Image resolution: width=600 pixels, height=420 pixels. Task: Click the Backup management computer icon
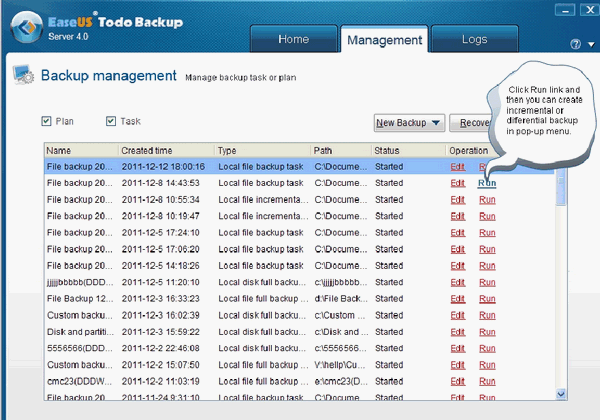click(23, 74)
